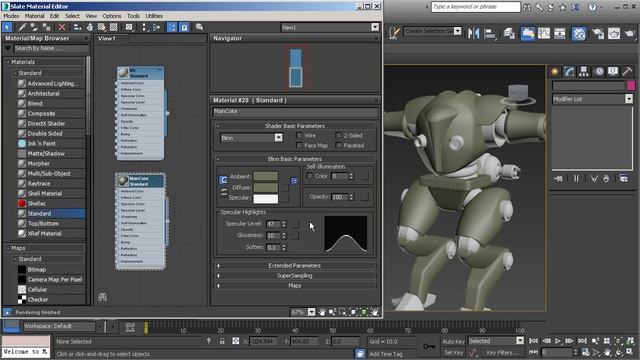Expand the SuperSampling rollout
Image resolution: width=640 pixels, height=360 pixels.
point(294,276)
